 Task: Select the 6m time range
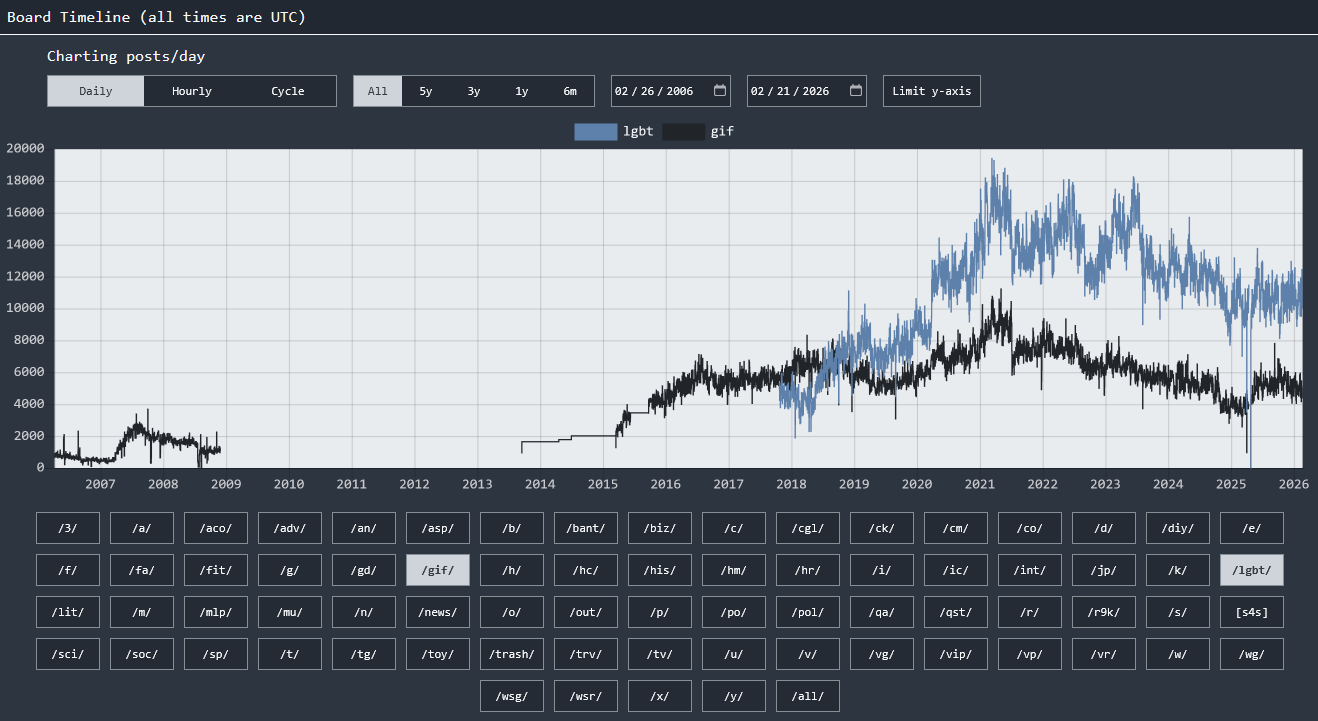pyautogui.click(x=570, y=91)
